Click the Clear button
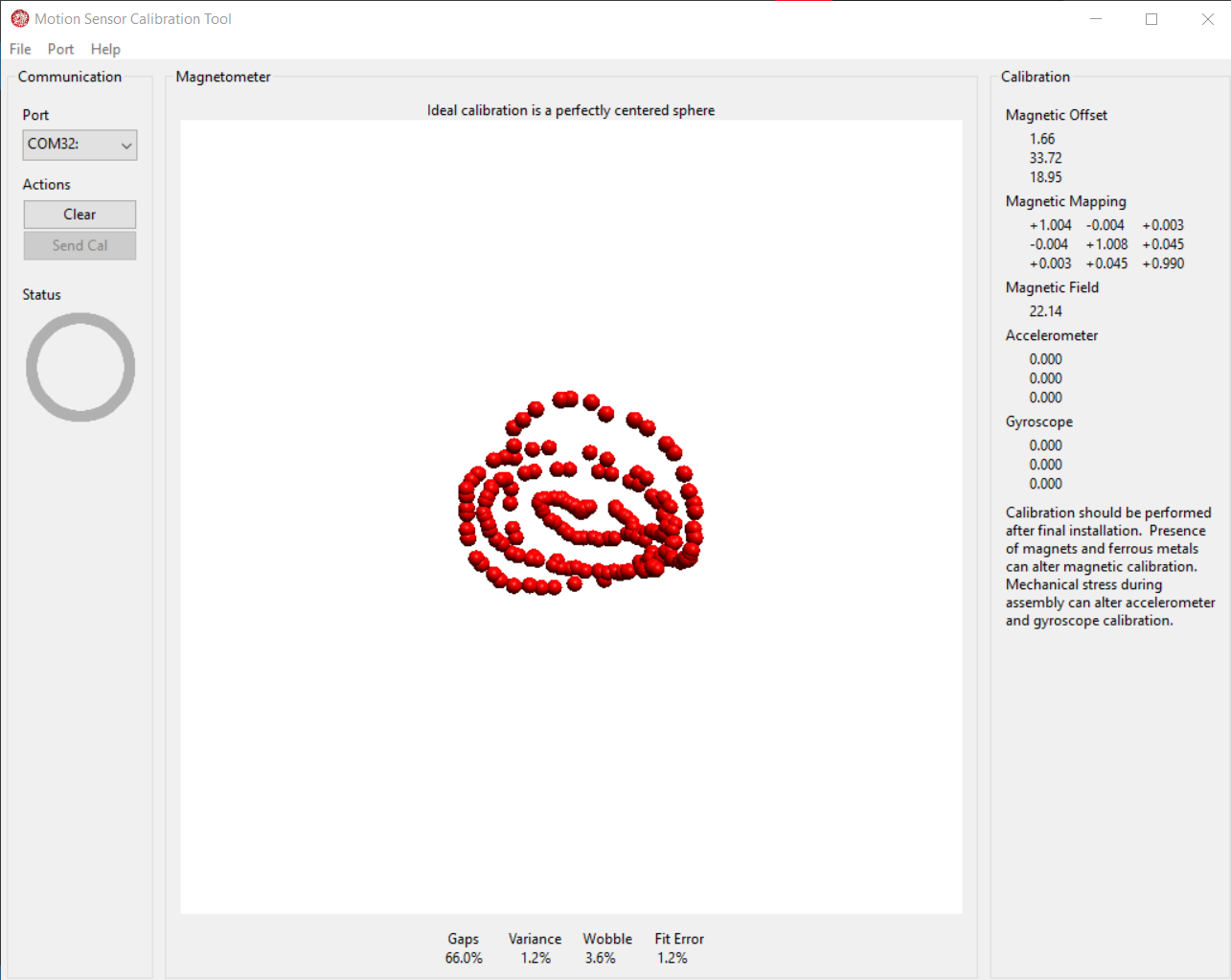The image size is (1231, 980). pos(80,215)
